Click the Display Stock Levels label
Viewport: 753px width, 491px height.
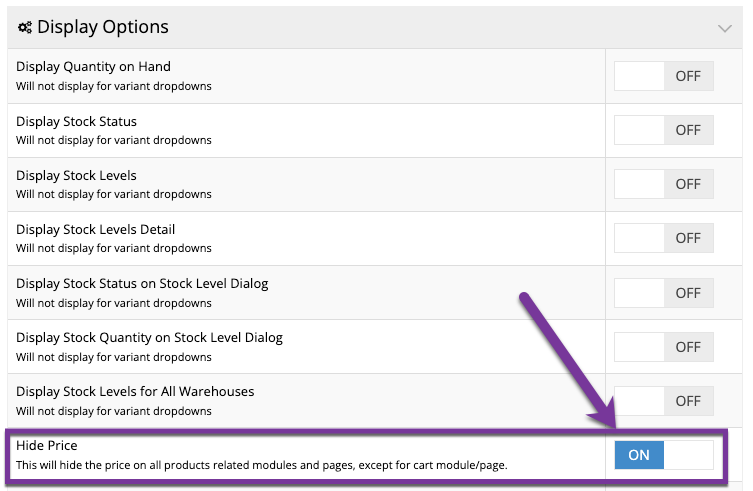[x=76, y=175]
